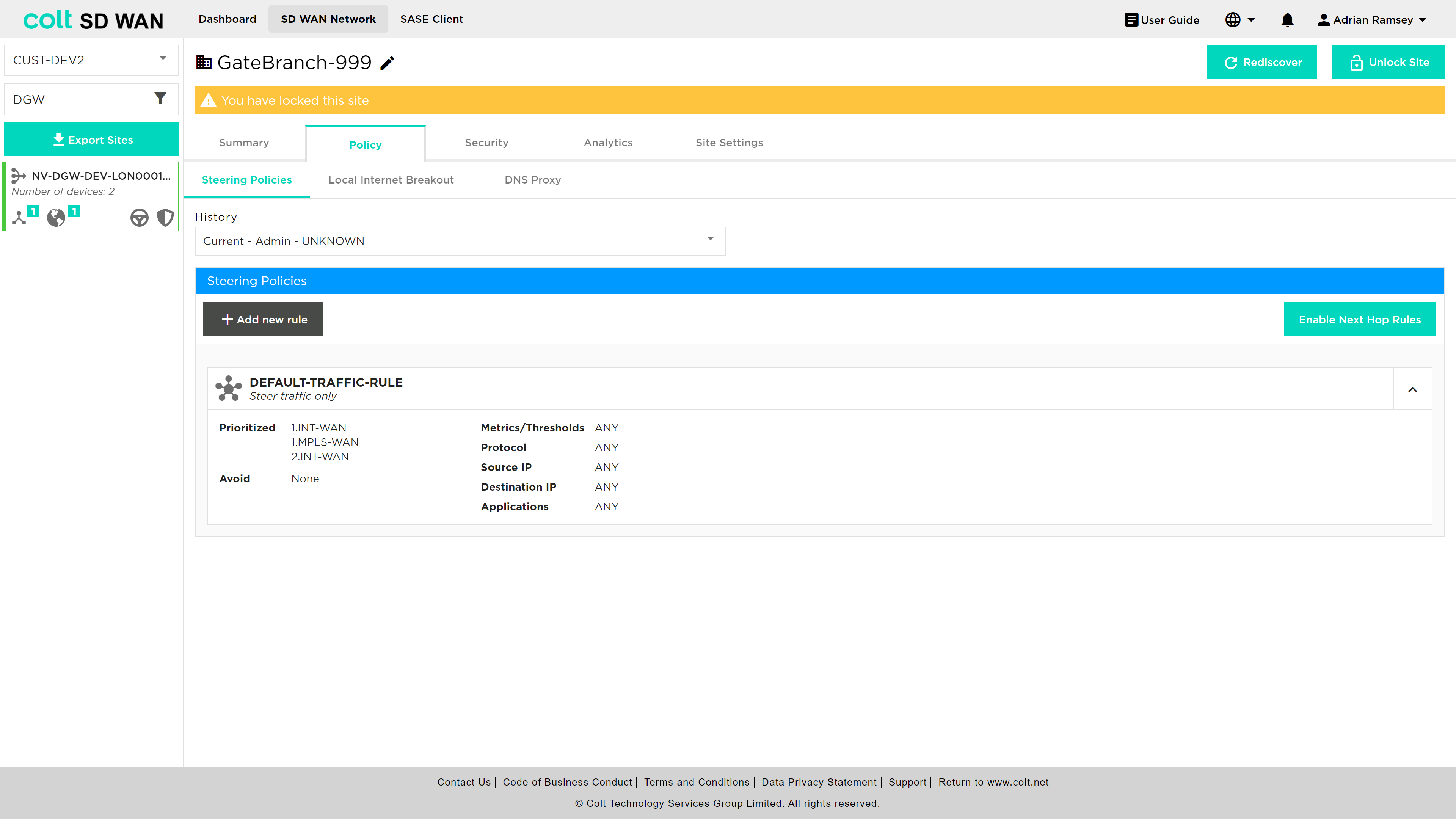
Task: Click the Unlock Site button
Action: [x=1388, y=62]
